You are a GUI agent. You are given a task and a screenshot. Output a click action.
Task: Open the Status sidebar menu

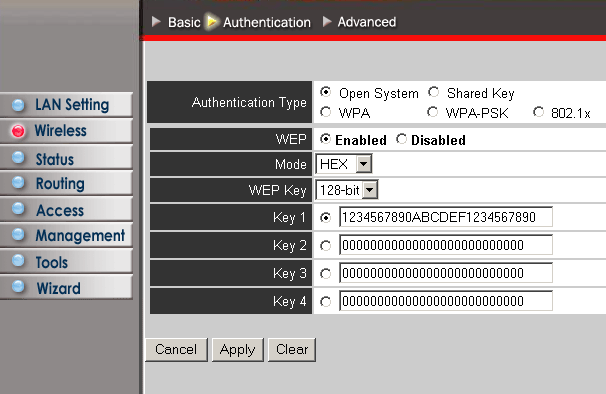click(66, 157)
